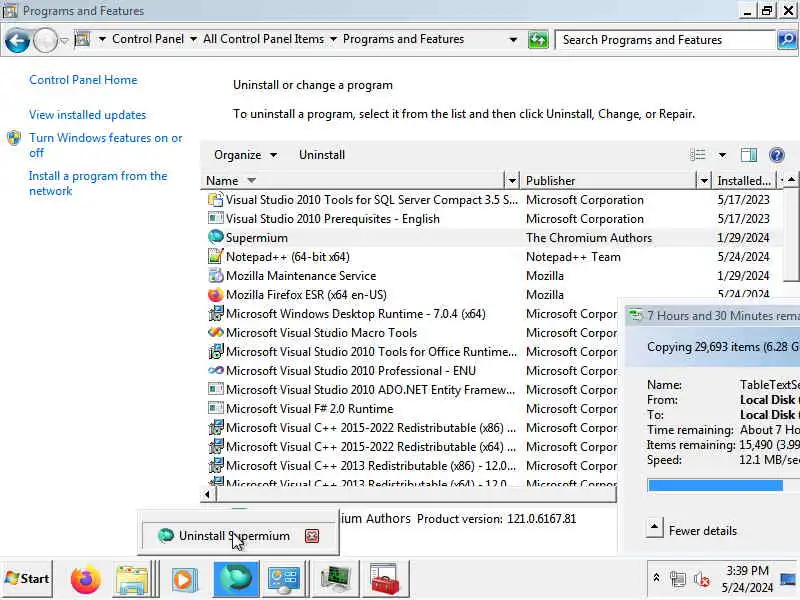Viewport: 800px width, 600px height.
Task: Click the Control Panel address bar icon
Action: pyautogui.click(x=82, y=39)
